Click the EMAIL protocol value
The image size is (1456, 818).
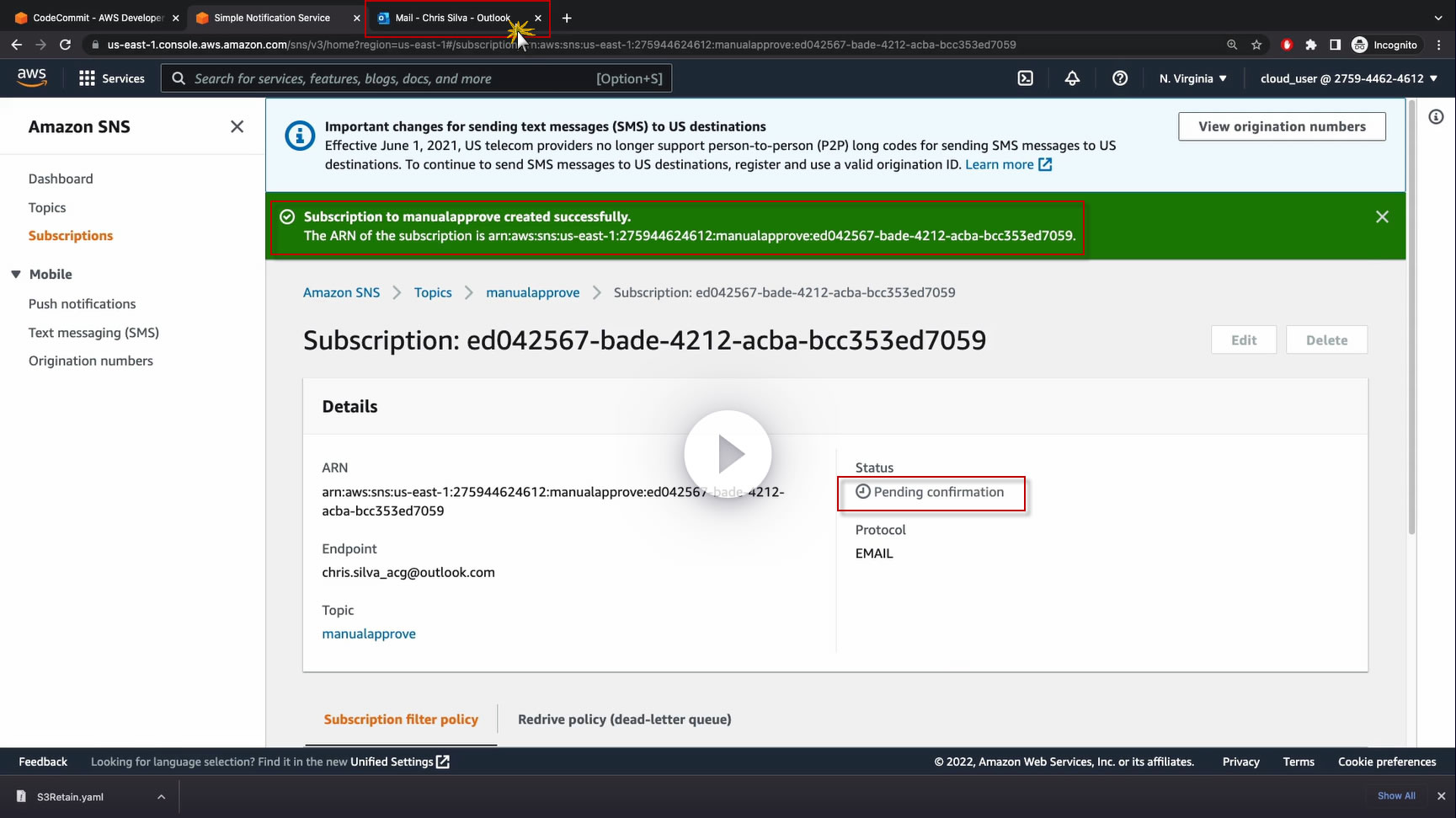point(874,553)
